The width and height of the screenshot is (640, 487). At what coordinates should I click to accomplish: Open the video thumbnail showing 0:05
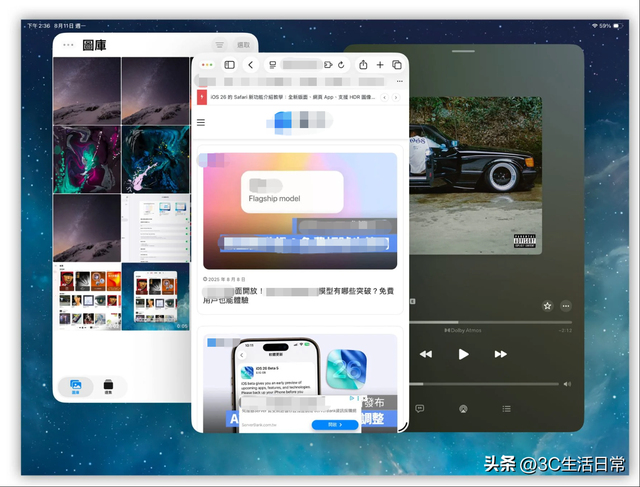(x=156, y=296)
